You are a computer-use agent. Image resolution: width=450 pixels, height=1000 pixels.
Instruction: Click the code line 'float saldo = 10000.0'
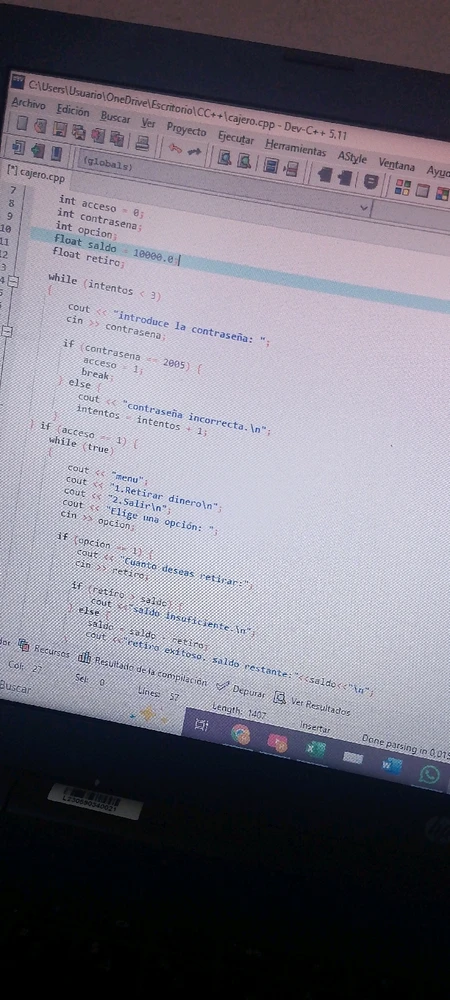(x=115, y=247)
